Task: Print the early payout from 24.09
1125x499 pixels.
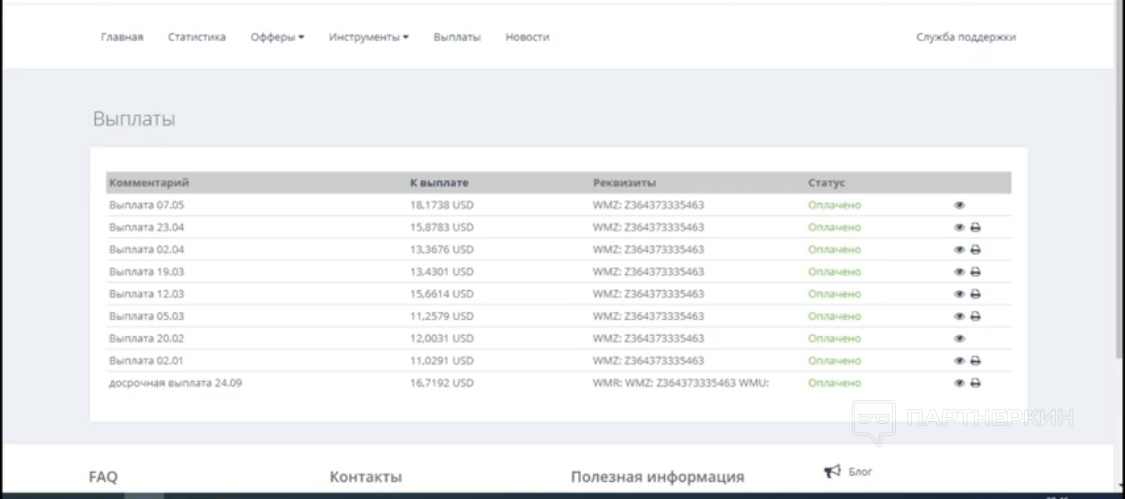Action: pos(975,383)
